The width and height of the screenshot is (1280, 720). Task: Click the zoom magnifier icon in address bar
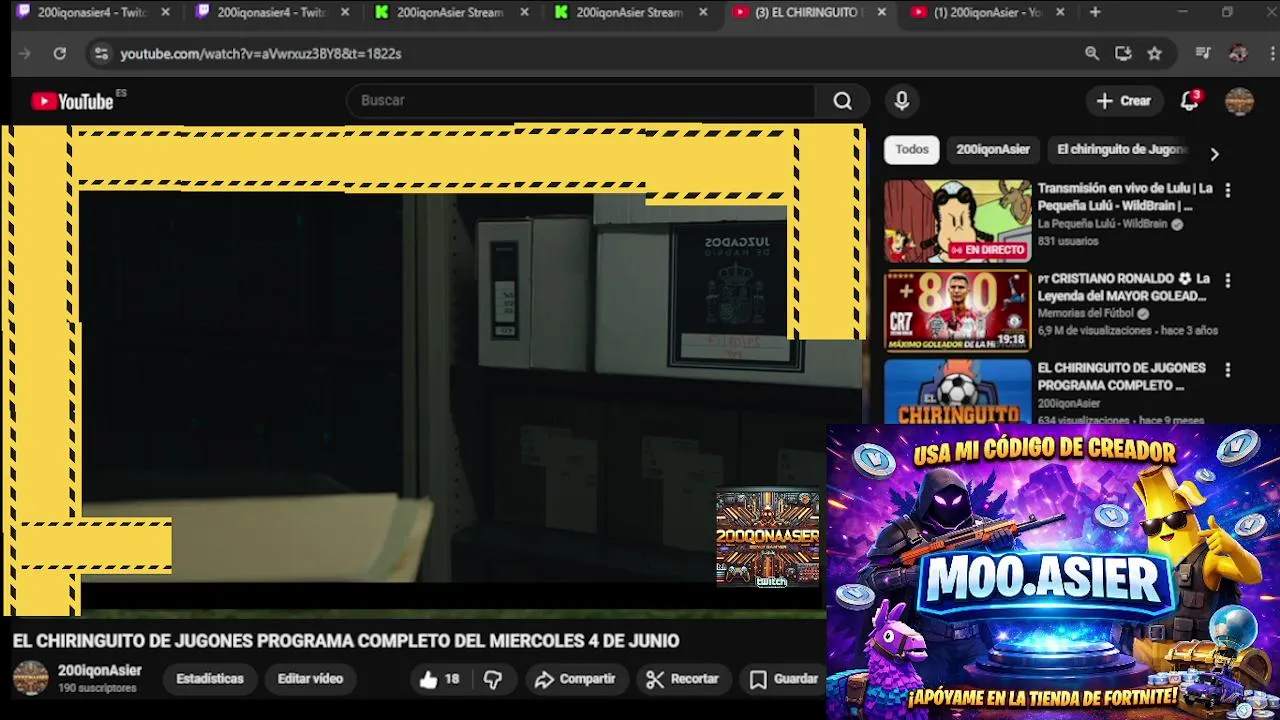(1092, 54)
